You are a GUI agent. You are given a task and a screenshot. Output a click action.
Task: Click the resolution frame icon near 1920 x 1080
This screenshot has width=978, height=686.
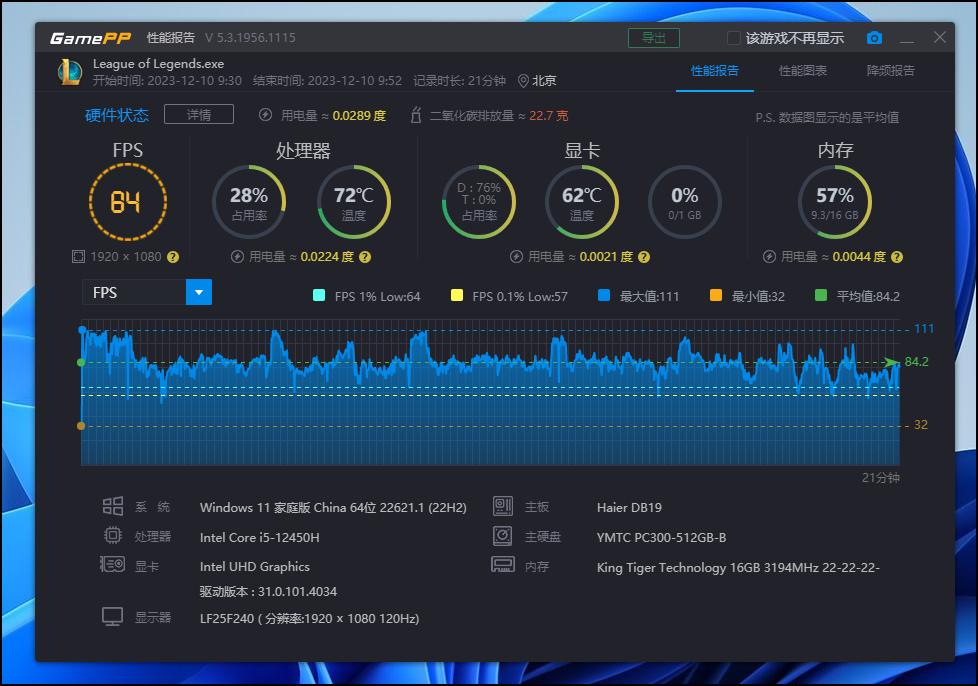click(x=78, y=256)
